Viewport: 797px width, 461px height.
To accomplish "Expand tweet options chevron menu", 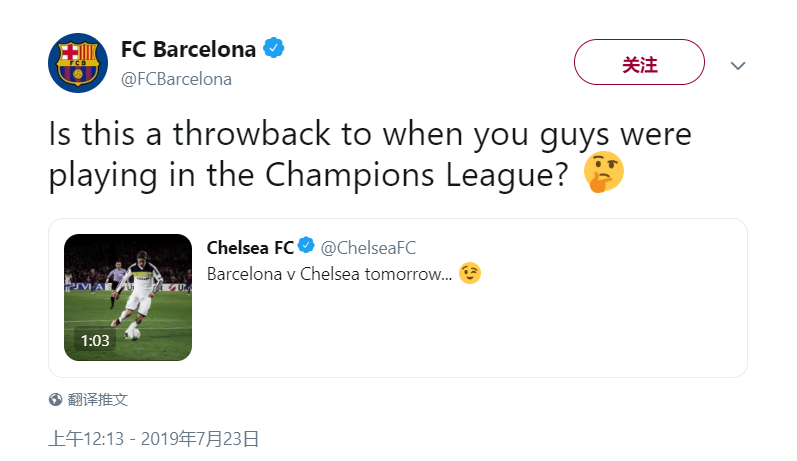I will [738, 66].
